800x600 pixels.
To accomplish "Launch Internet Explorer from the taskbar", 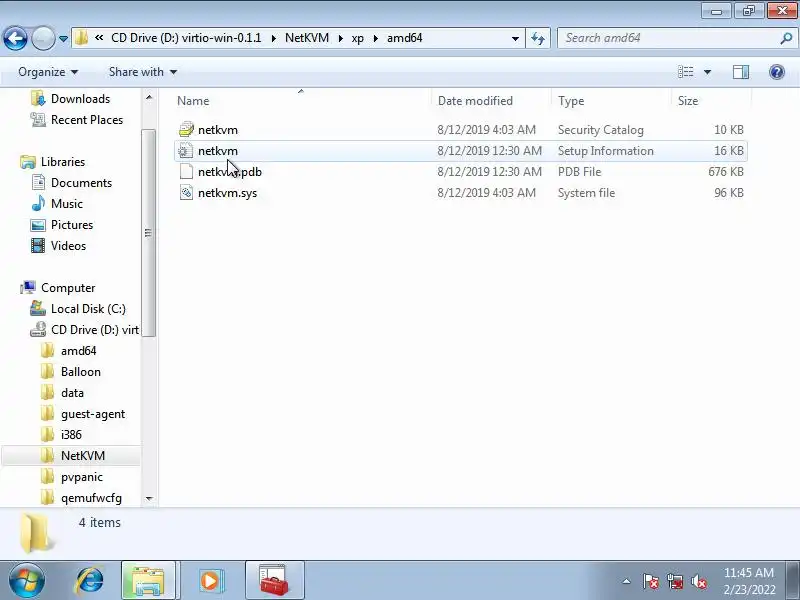I will 89,581.
